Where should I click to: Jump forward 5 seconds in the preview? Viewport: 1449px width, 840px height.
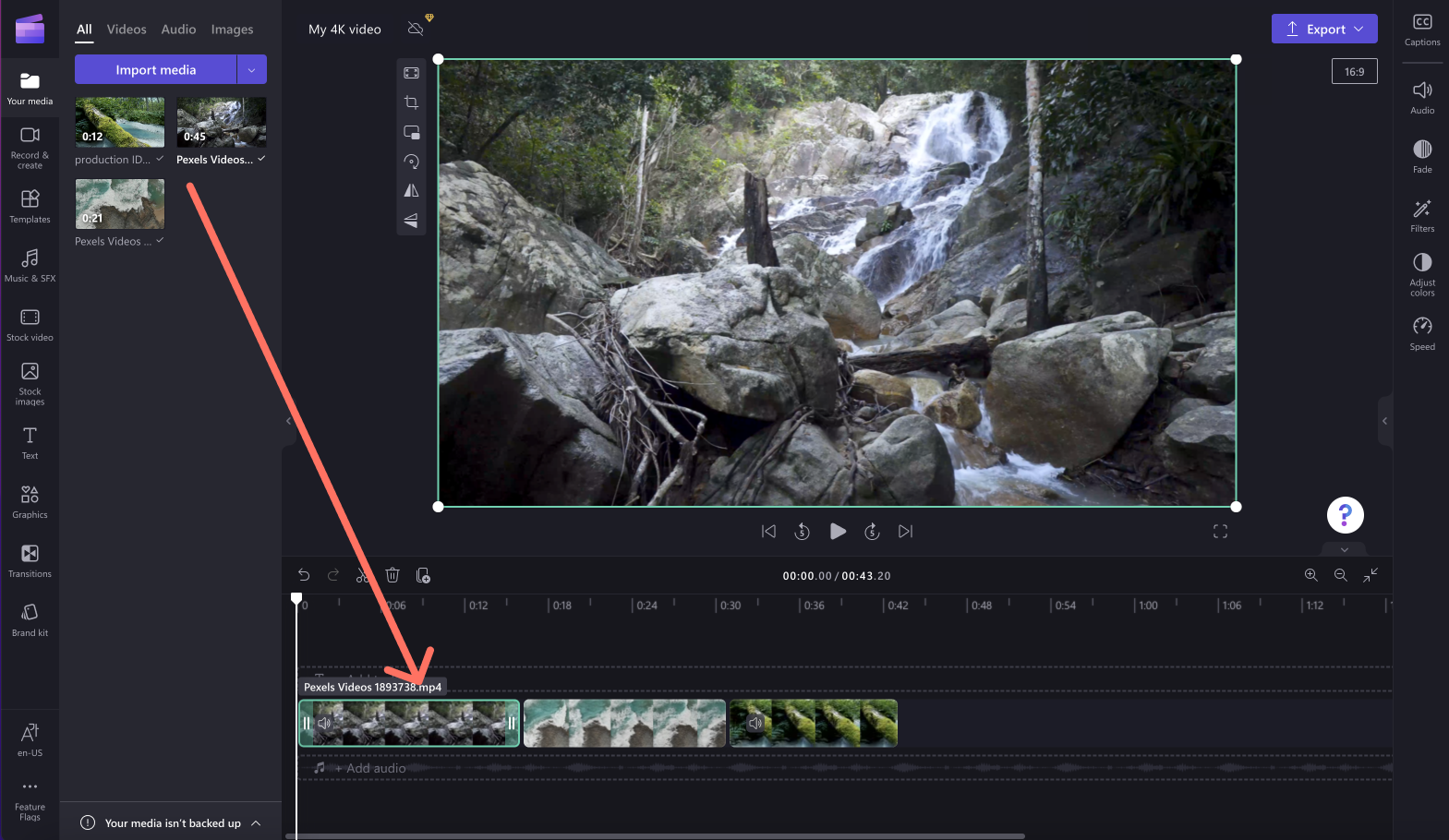click(x=872, y=531)
